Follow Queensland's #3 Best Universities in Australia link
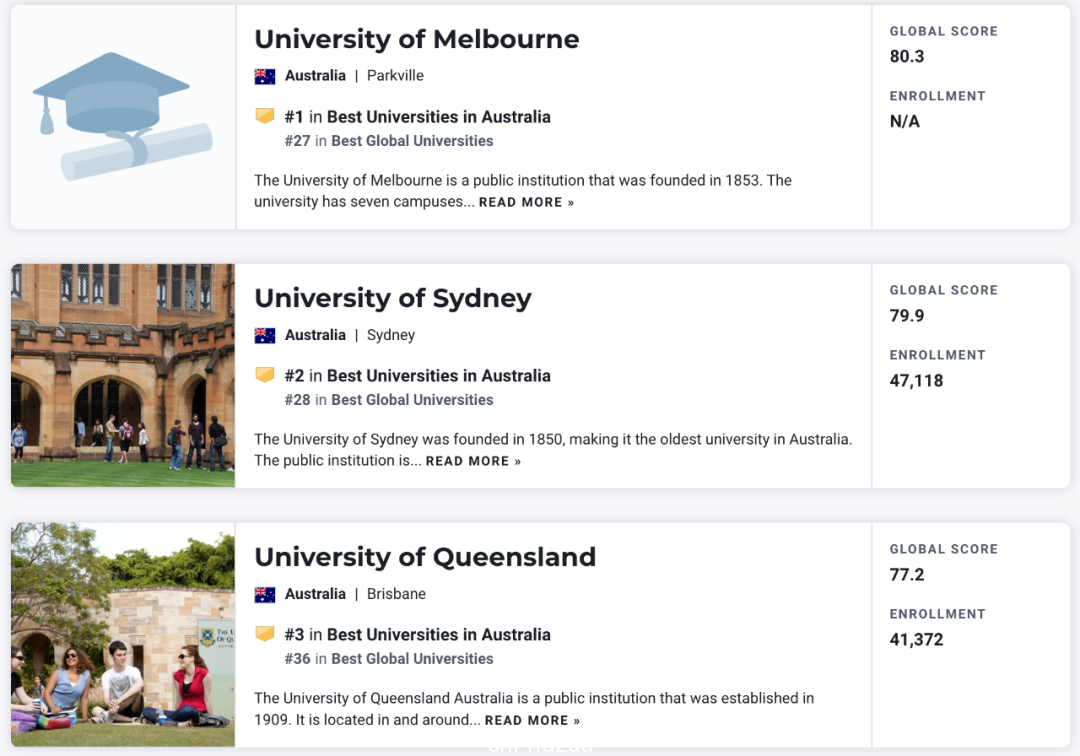The width and height of the screenshot is (1080, 756). click(x=417, y=635)
